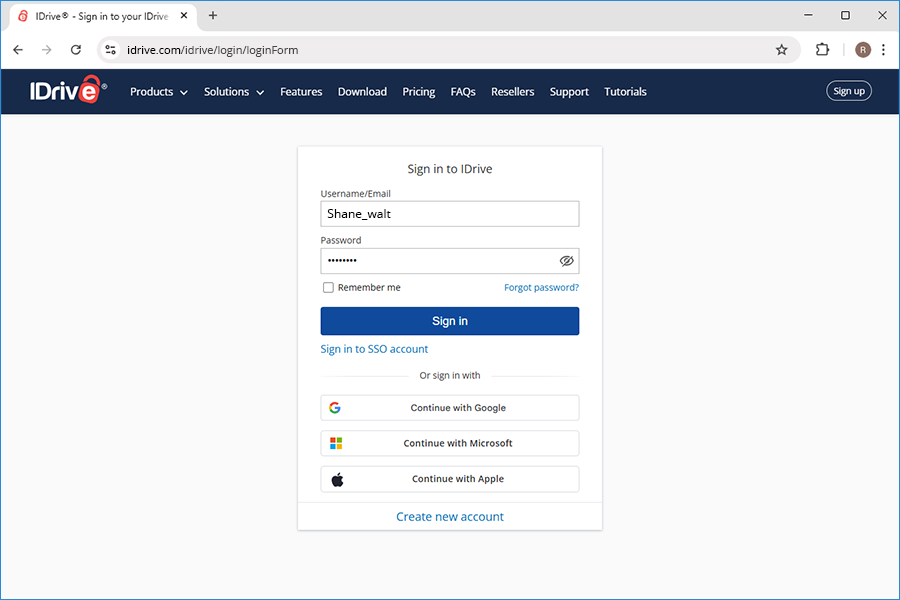
Task: Expand the Solutions dropdown menu
Action: click(x=234, y=92)
